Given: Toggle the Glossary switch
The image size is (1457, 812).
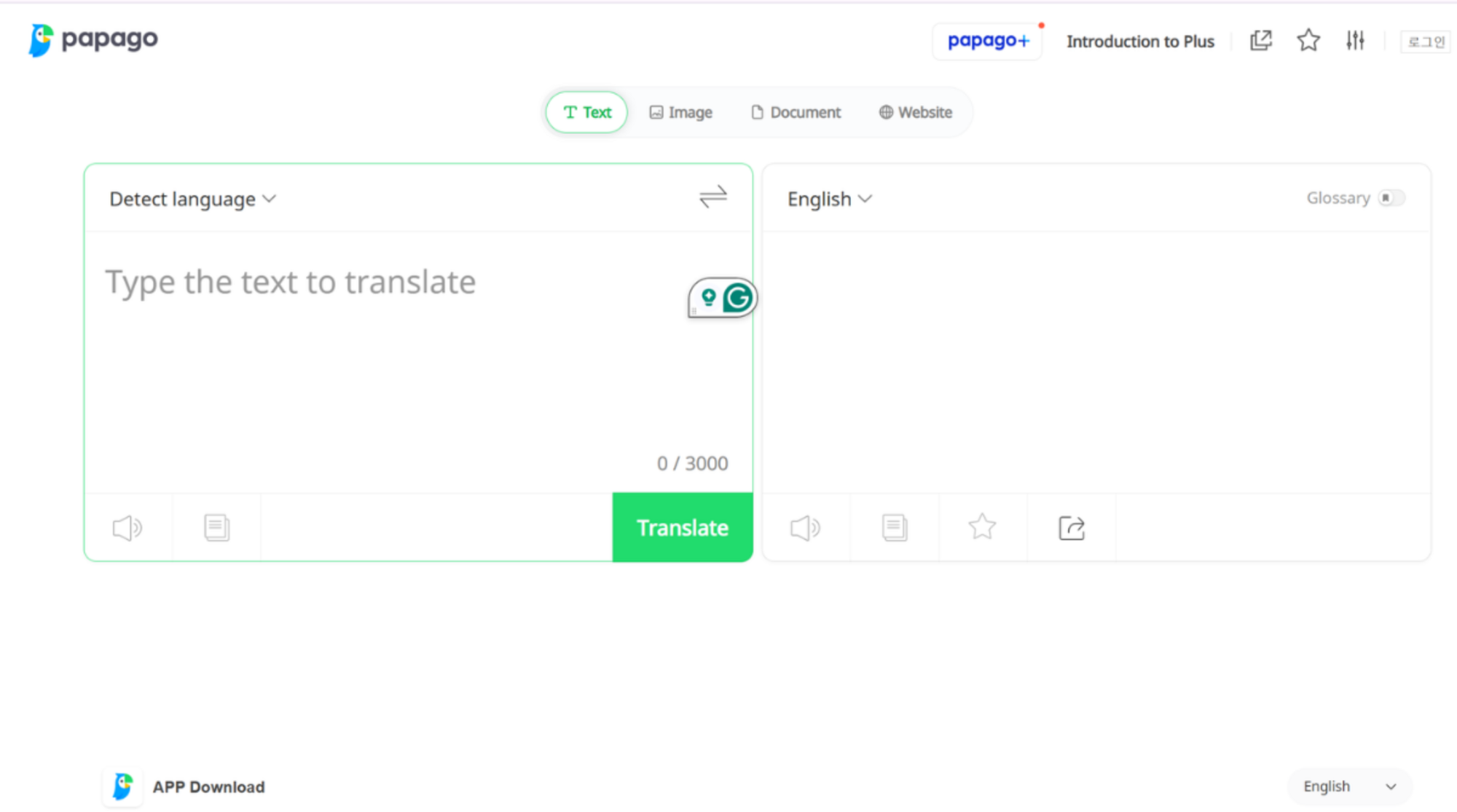Looking at the screenshot, I should (1394, 197).
